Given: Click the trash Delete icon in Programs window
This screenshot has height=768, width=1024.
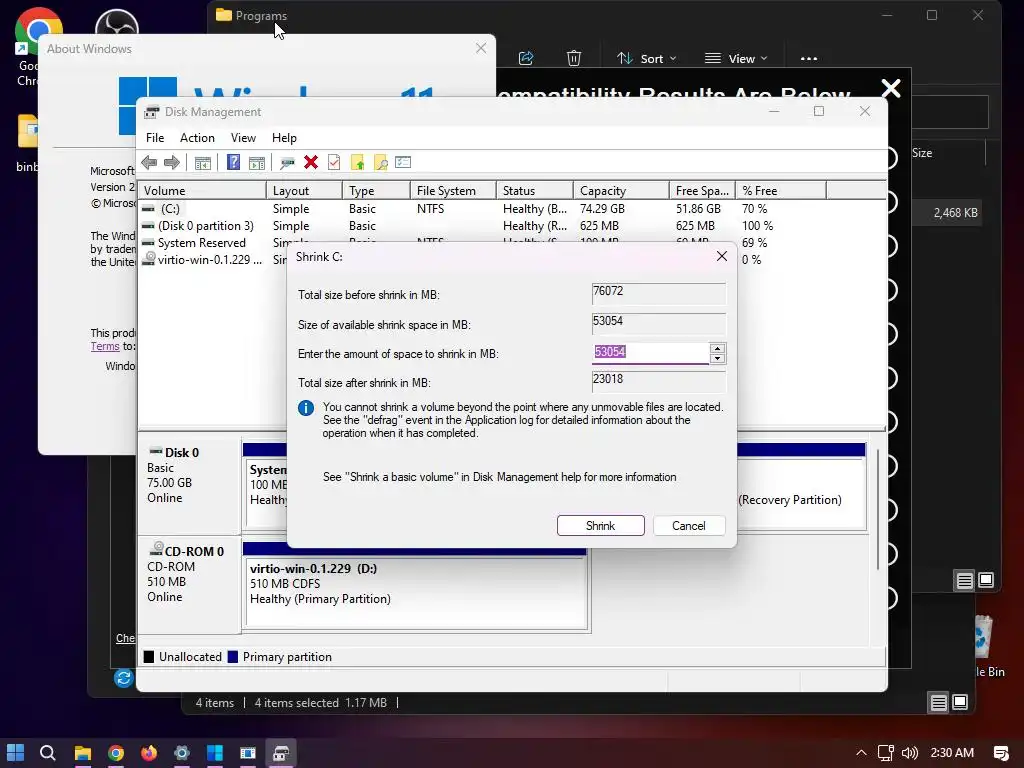Looking at the screenshot, I should tap(573, 58).
